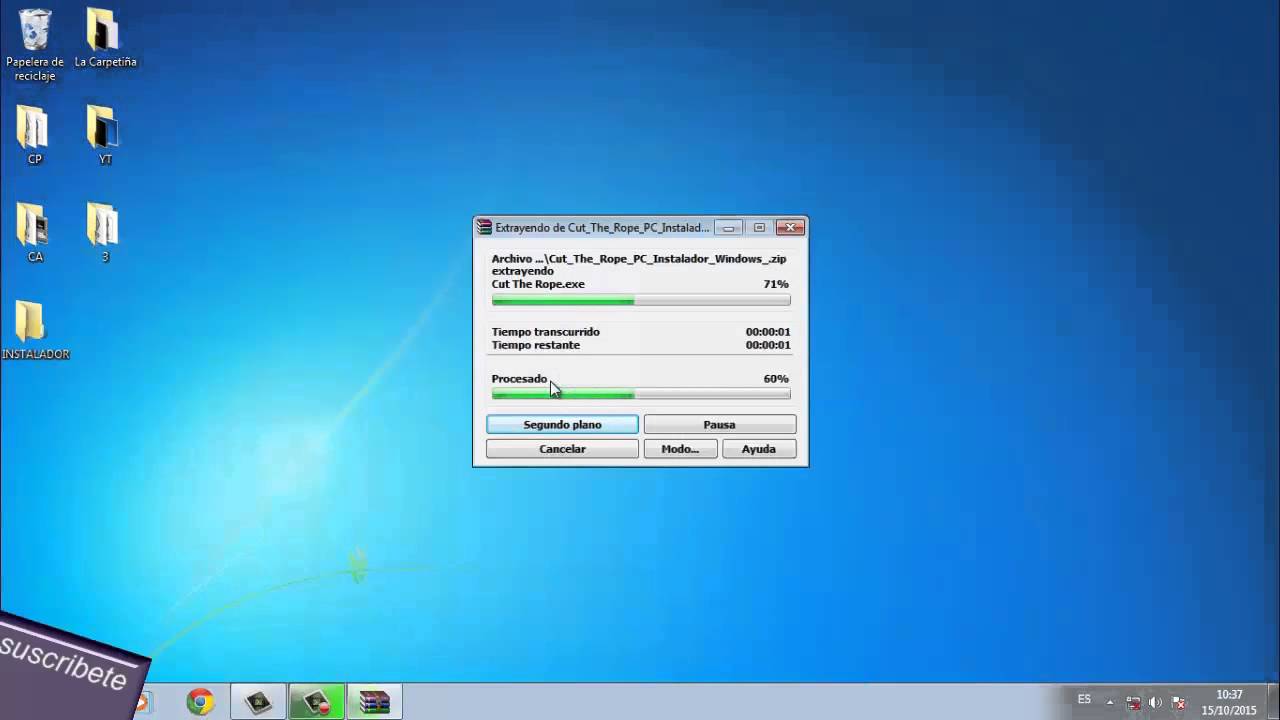This screenshot has width=1280, height=720.
Task: Open Google Chrome from the taskbar
Action: pyautogui.click(x=200, y=702)
